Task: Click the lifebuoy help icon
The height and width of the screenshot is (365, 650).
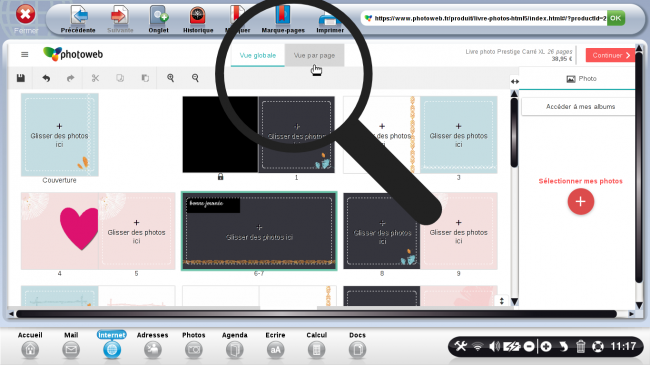Action: 597,346
